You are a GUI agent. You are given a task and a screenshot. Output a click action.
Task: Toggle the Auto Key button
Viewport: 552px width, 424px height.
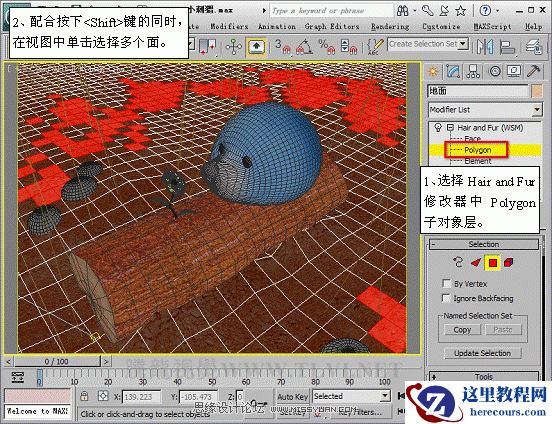tap(292, 397)
